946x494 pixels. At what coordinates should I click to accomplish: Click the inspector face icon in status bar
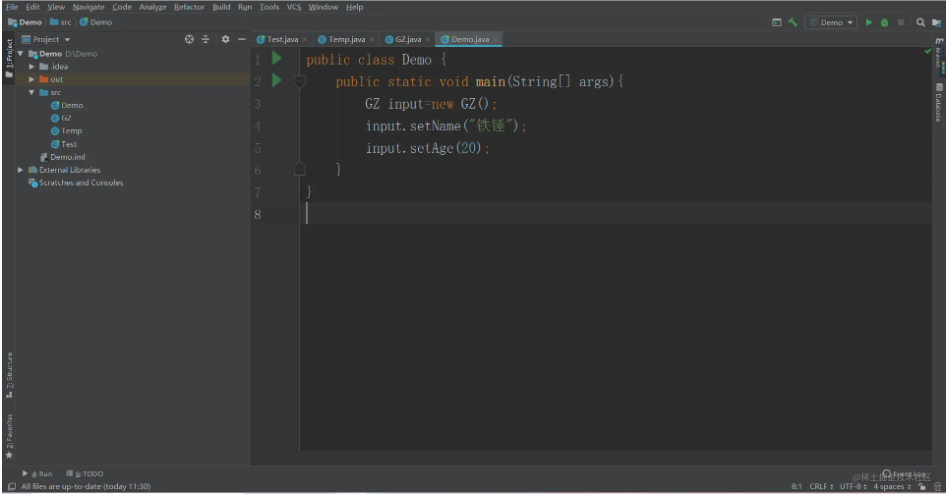938,486
